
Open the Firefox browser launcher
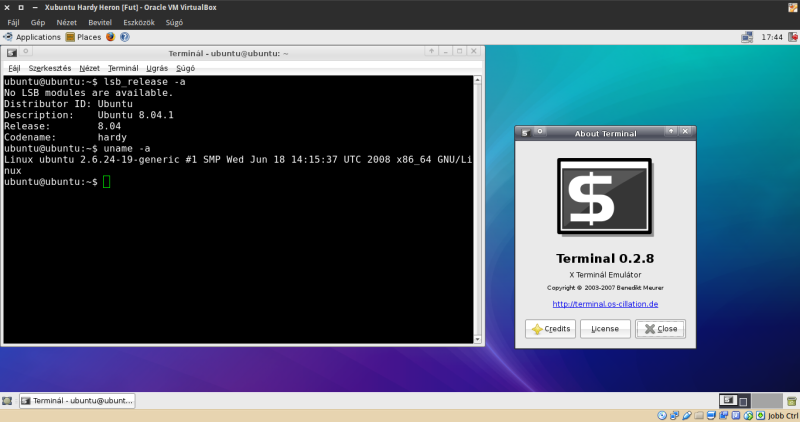coord(110,37)
